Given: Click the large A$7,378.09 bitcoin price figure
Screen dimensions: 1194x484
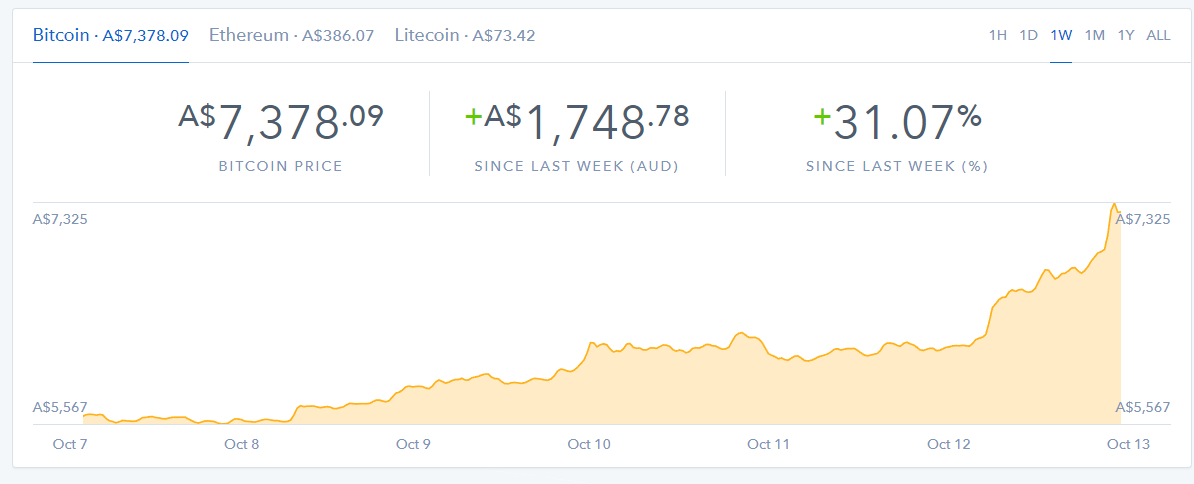Looking at the screenshot, I should click(281, 122).
